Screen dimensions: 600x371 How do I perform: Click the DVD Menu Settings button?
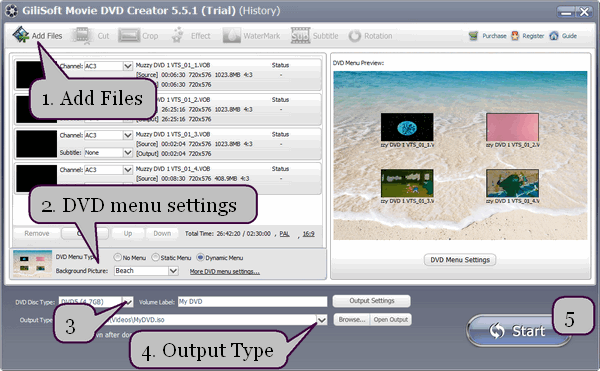coord(460,260)
